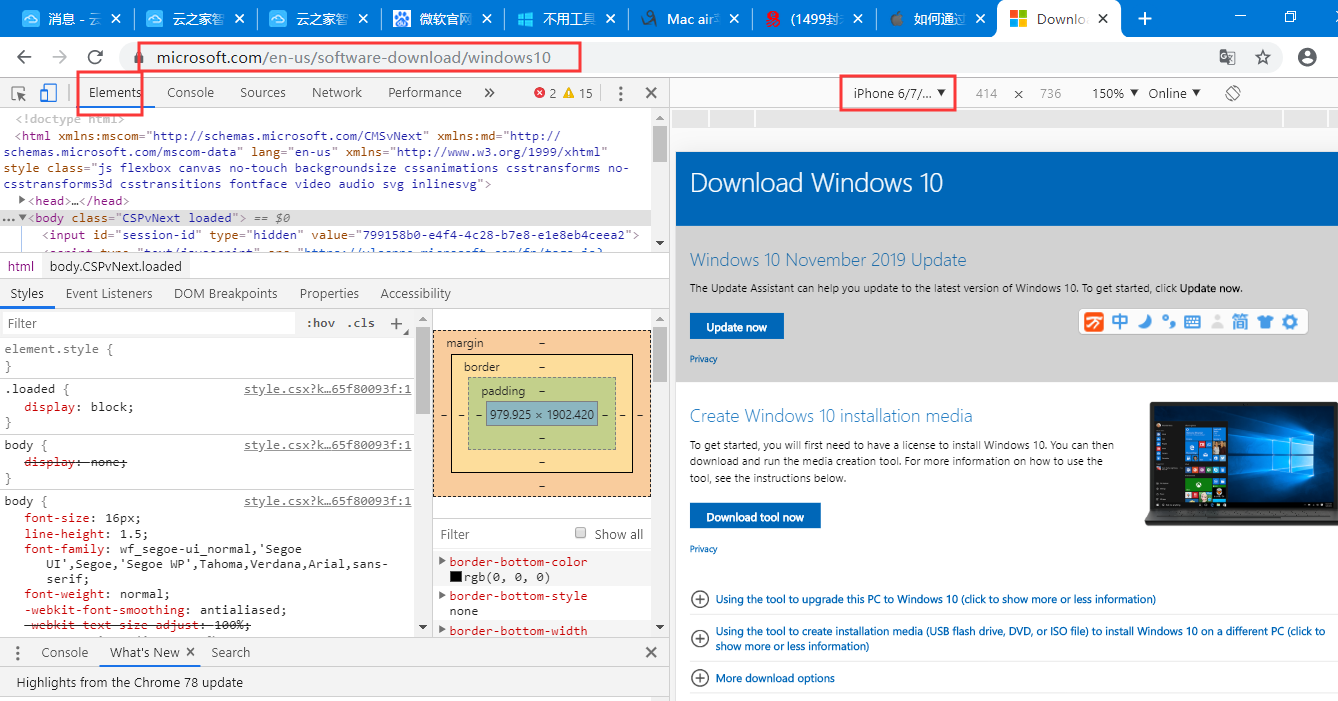Click the IME user account icon

(x=1217, y=322)
